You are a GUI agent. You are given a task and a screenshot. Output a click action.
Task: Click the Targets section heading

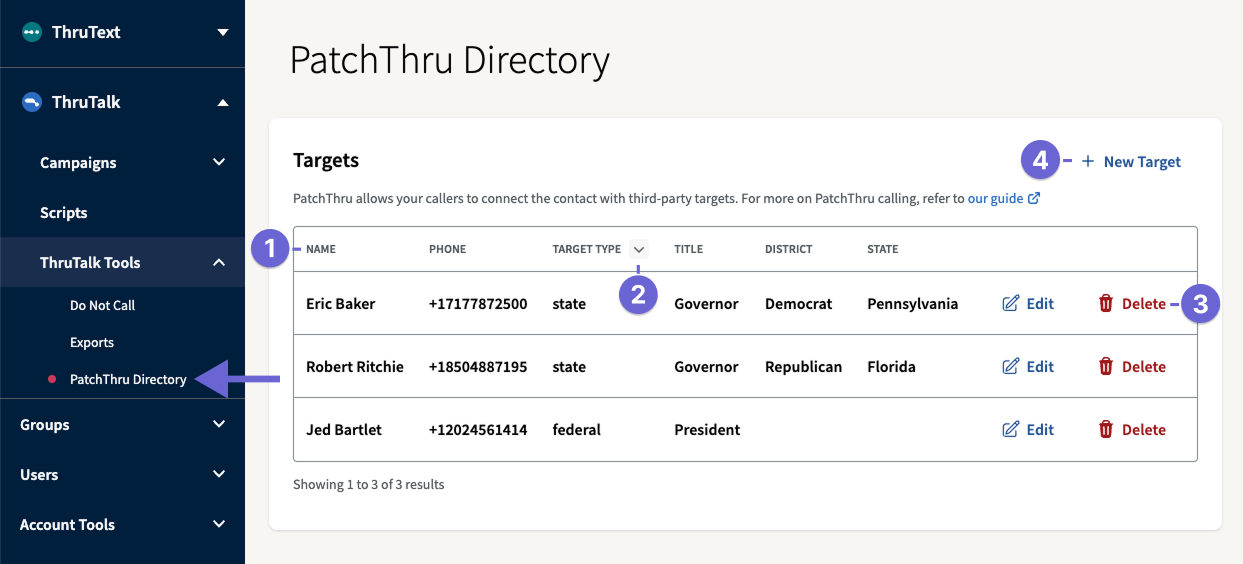tap(326, 160)
